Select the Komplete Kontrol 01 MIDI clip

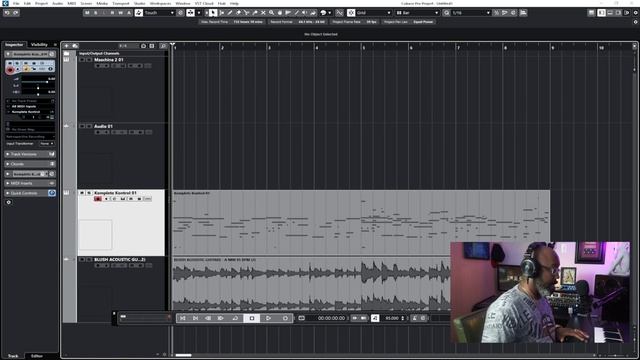[x=361, y=222]
